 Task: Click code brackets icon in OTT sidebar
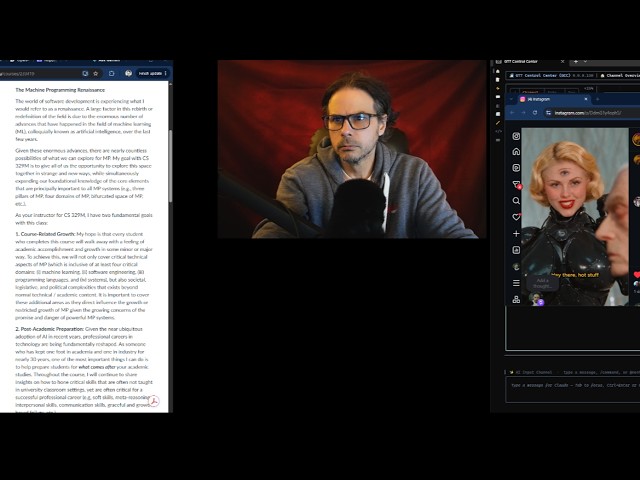point(498,131)
